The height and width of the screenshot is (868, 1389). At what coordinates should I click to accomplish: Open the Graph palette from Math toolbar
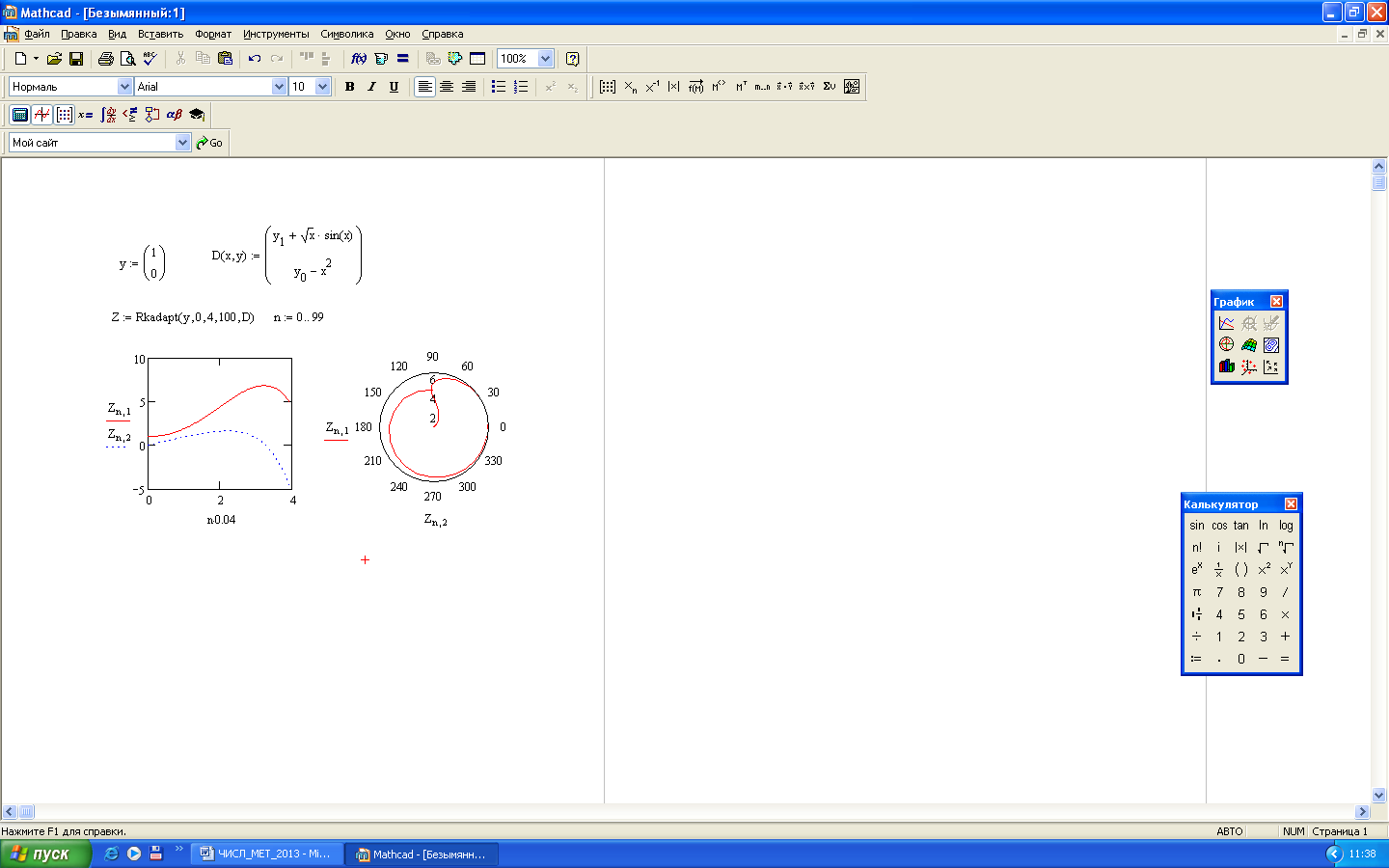41,115
